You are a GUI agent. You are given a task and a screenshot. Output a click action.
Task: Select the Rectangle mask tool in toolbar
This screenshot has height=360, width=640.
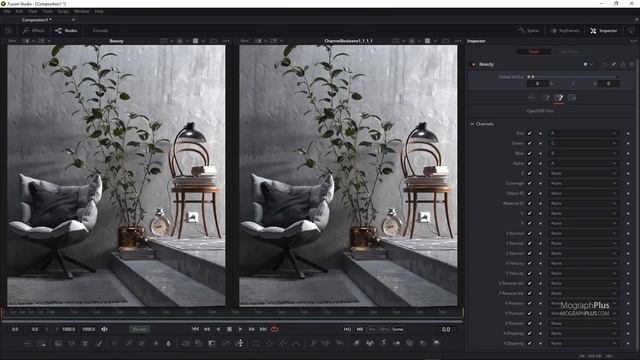256,343
